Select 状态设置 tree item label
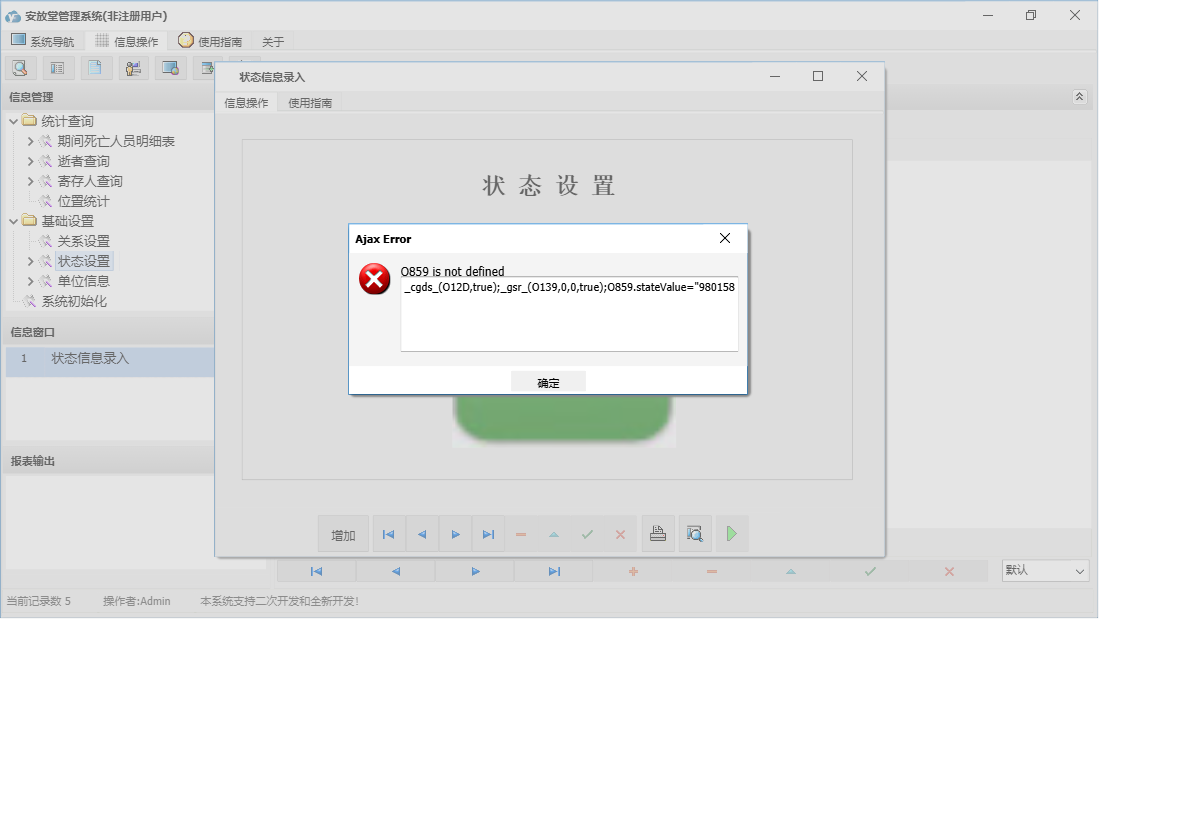 tap(83, 261)
